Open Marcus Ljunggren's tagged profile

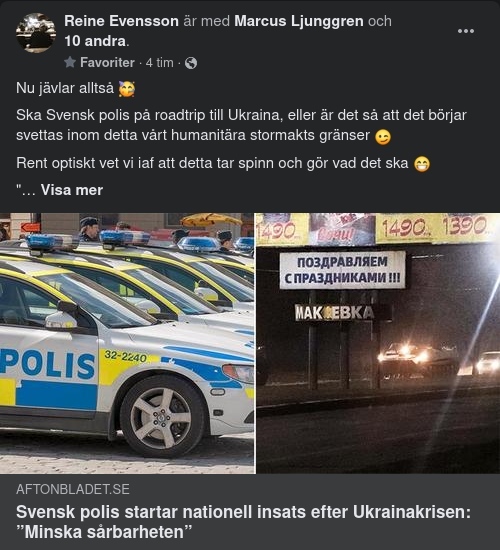pos(299,21)
